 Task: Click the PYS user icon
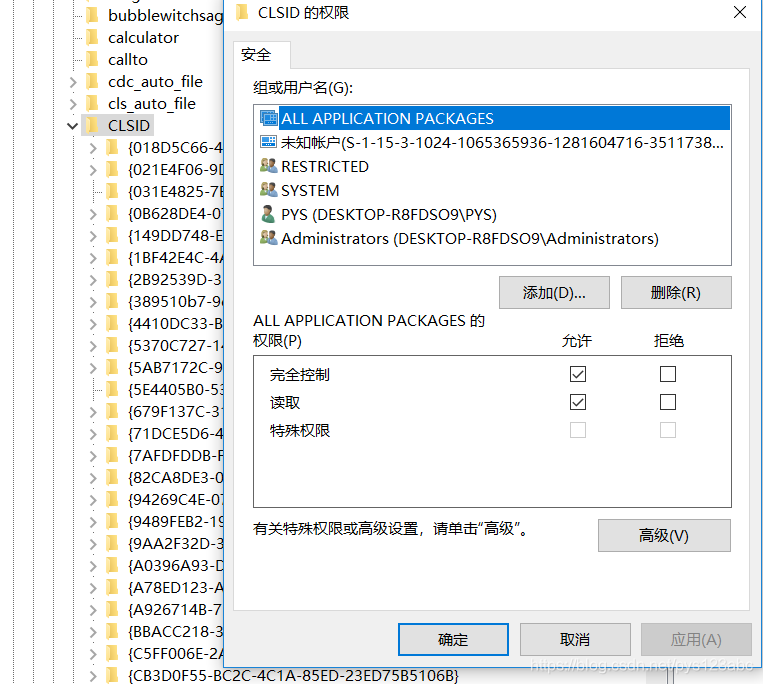click(267, 214)
